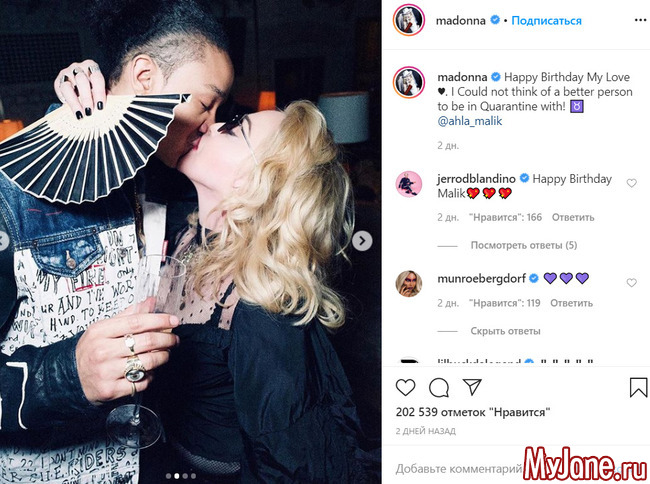Open the comment bubble icon

(439, 388)
